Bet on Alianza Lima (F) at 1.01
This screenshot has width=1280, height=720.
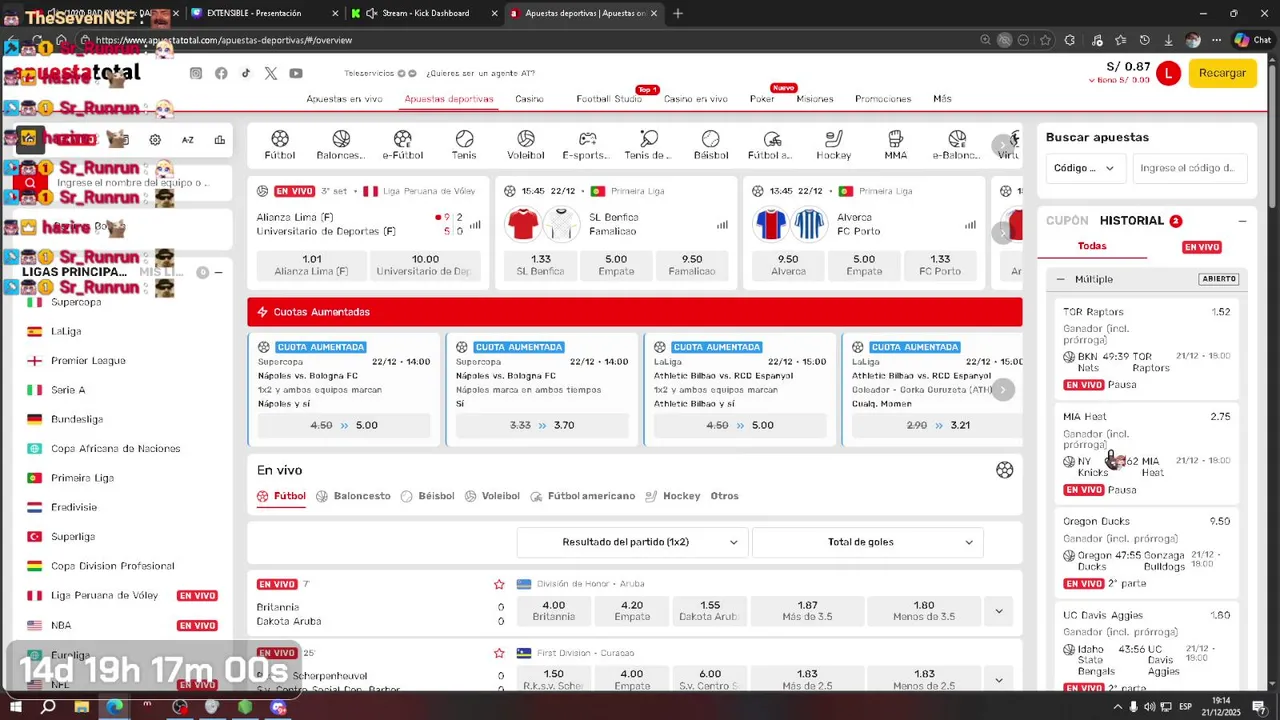(312, 265)
